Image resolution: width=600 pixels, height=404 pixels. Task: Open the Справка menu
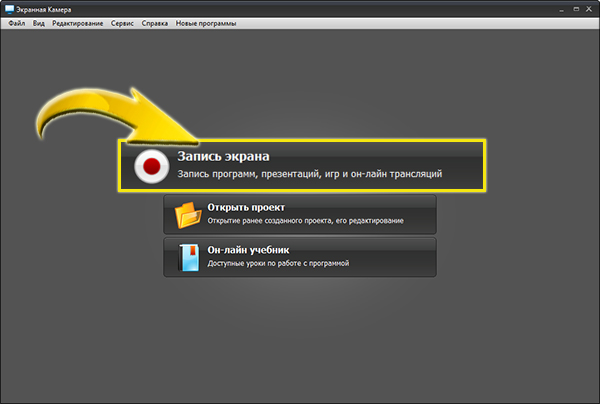155,23
